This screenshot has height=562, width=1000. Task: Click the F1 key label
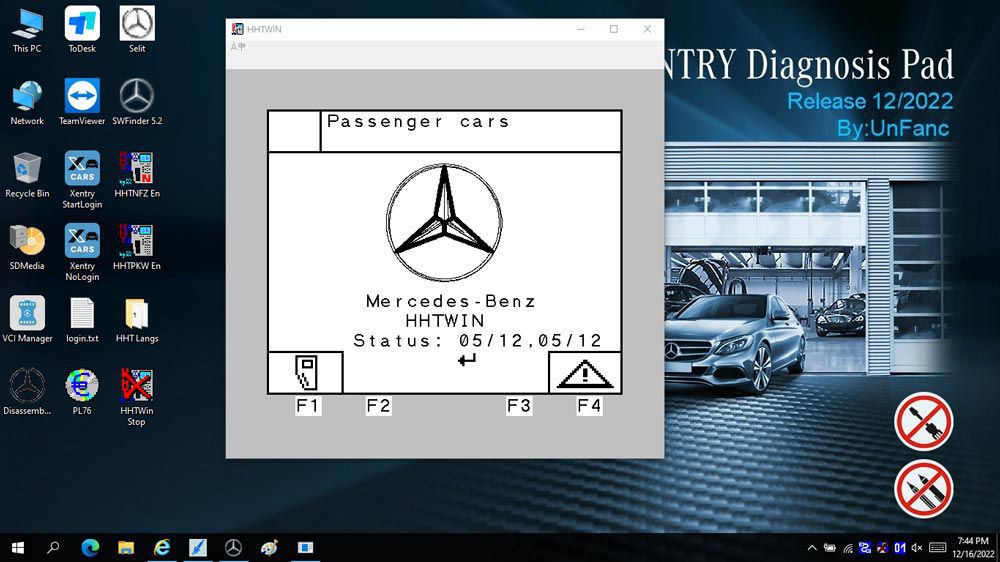click(x=308, y=406)
